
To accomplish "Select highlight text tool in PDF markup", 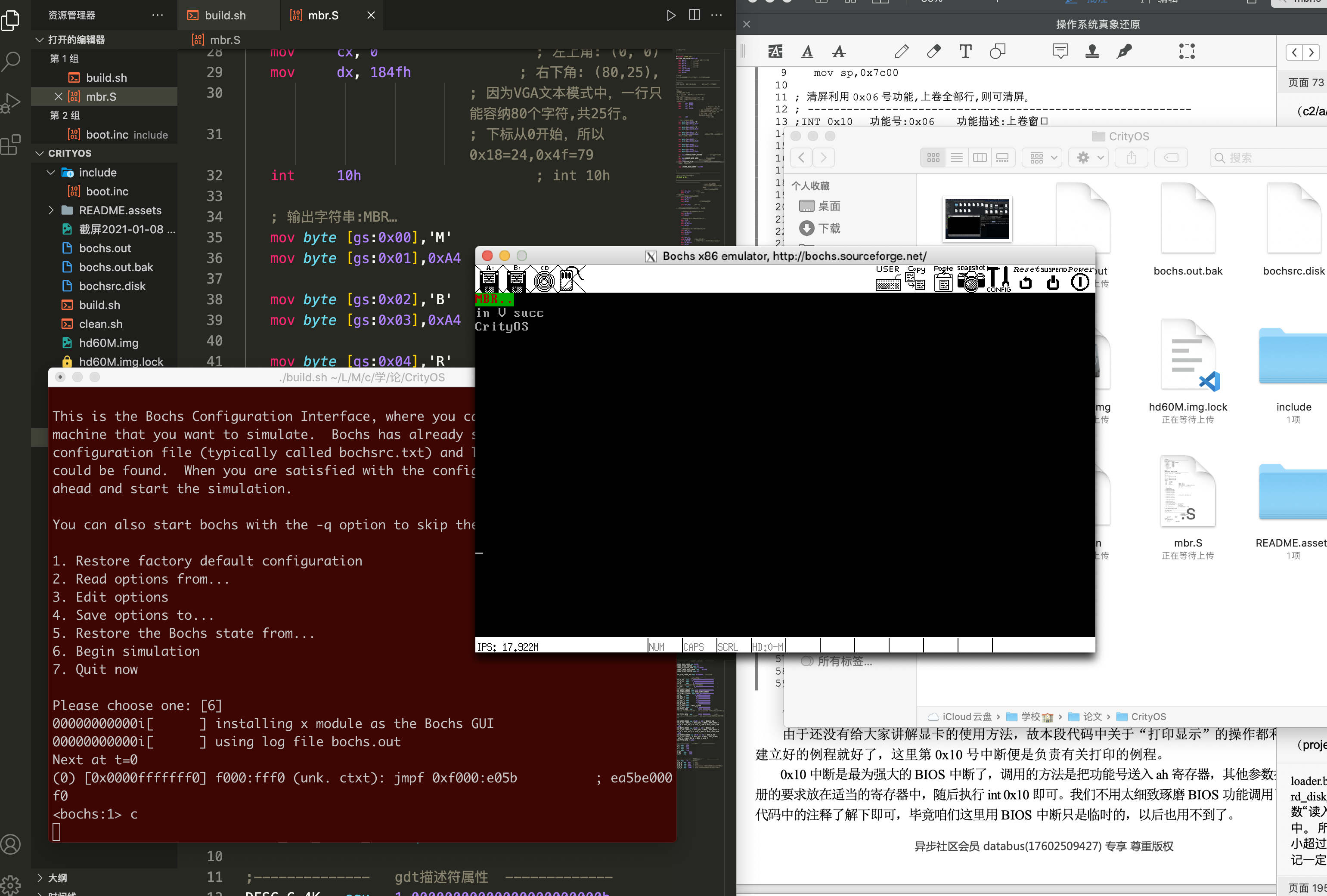I will pyautogui.click(x=775, y=51).
